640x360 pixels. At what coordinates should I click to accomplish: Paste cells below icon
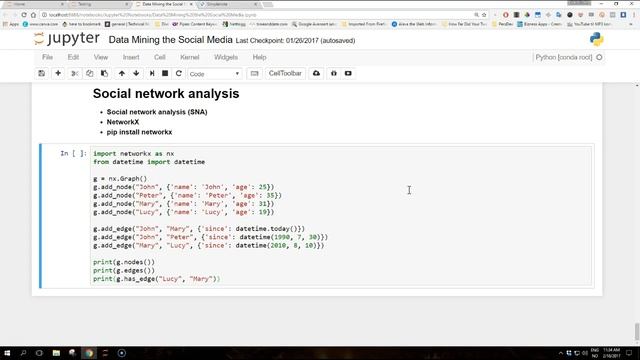(104, 73)
